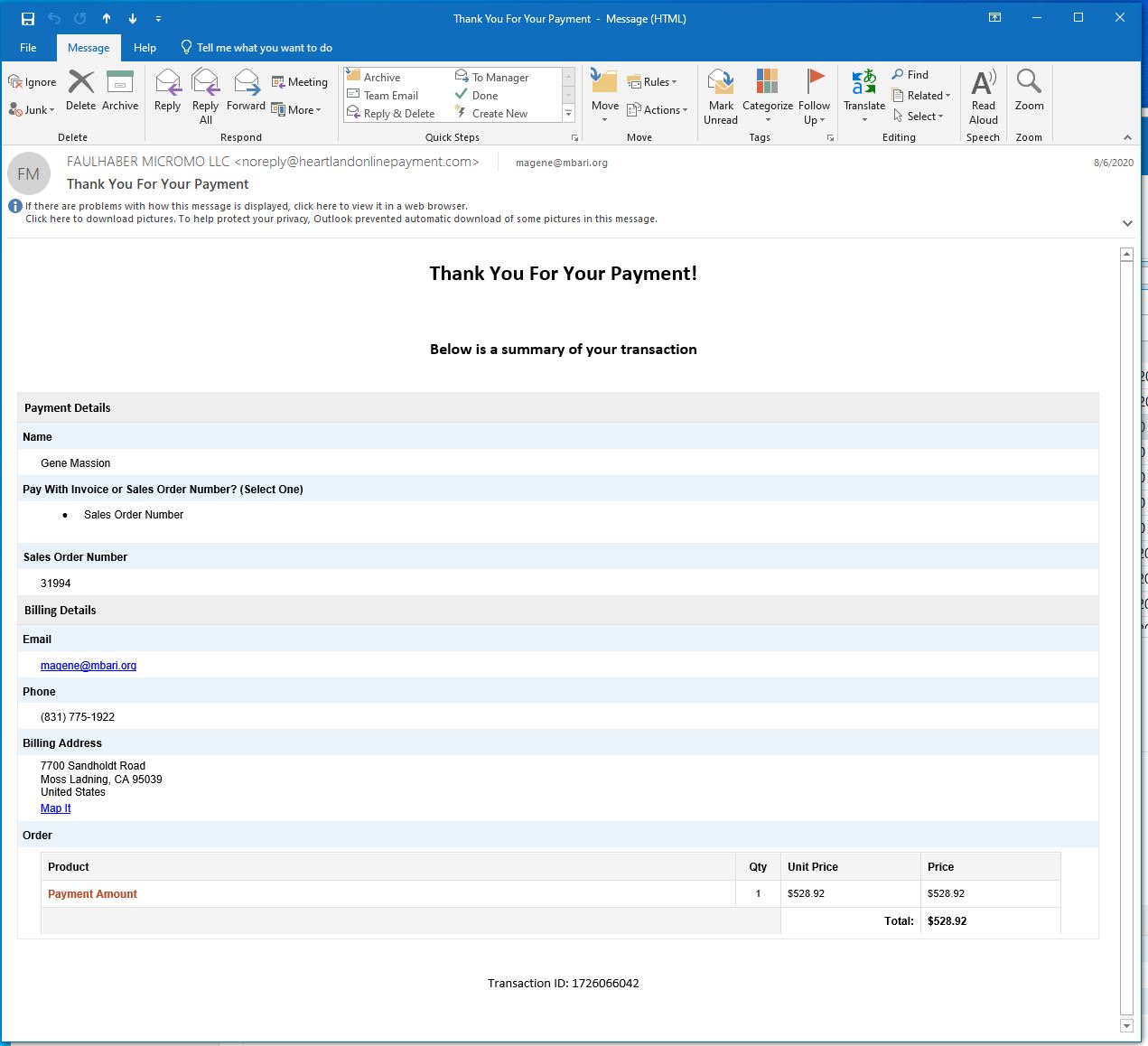Open the magene@mbari.org email link
Screen dimensions: 1148x1046
[x=89, y=666]
